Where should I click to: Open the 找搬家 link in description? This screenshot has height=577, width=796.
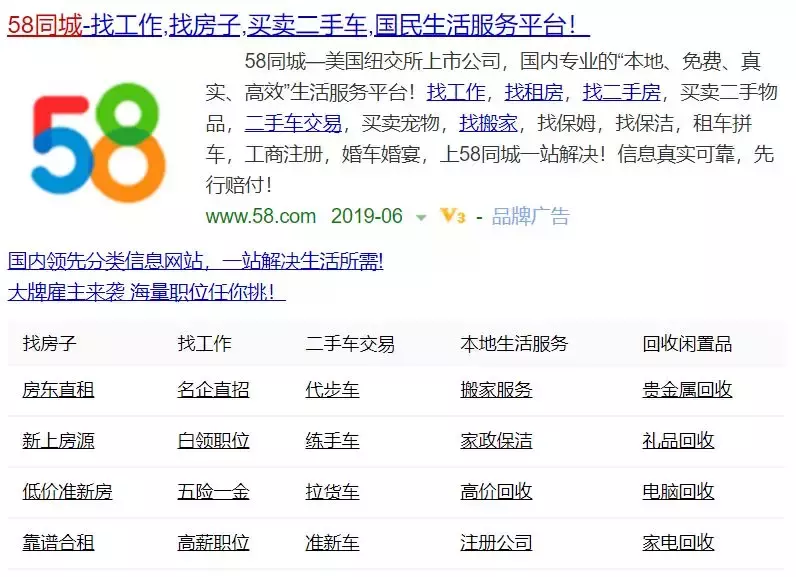pos(488,123)
